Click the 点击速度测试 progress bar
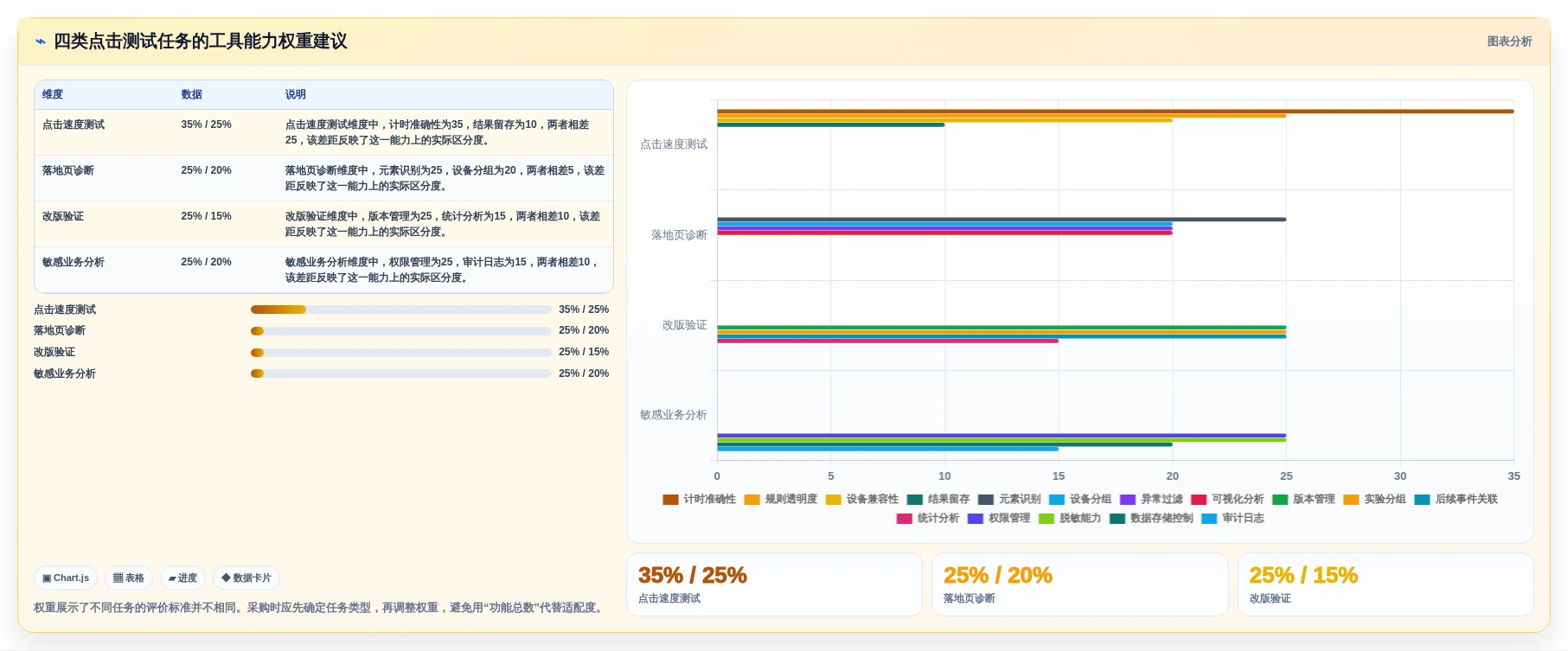The height and width of the screenshot is (651, 1568). click(x=400, y=310)
